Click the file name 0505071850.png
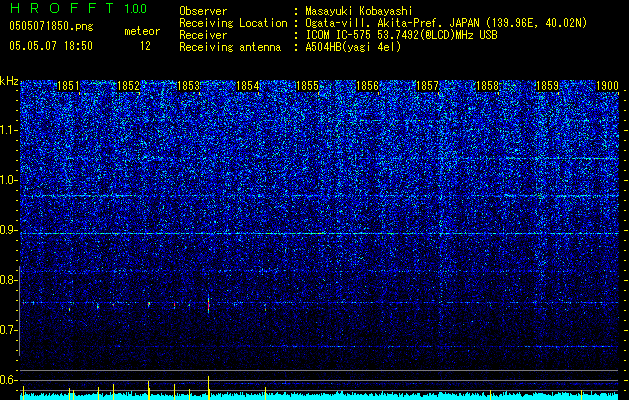The width and height of the screenshot is (629, 400). point(51,27)
